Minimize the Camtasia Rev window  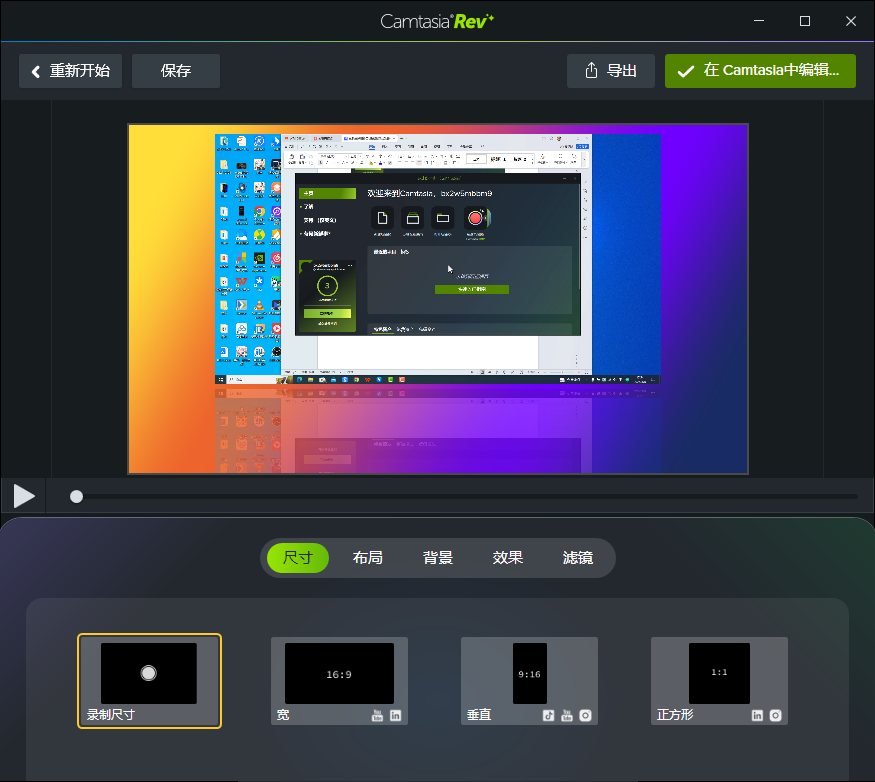[759, 21]
